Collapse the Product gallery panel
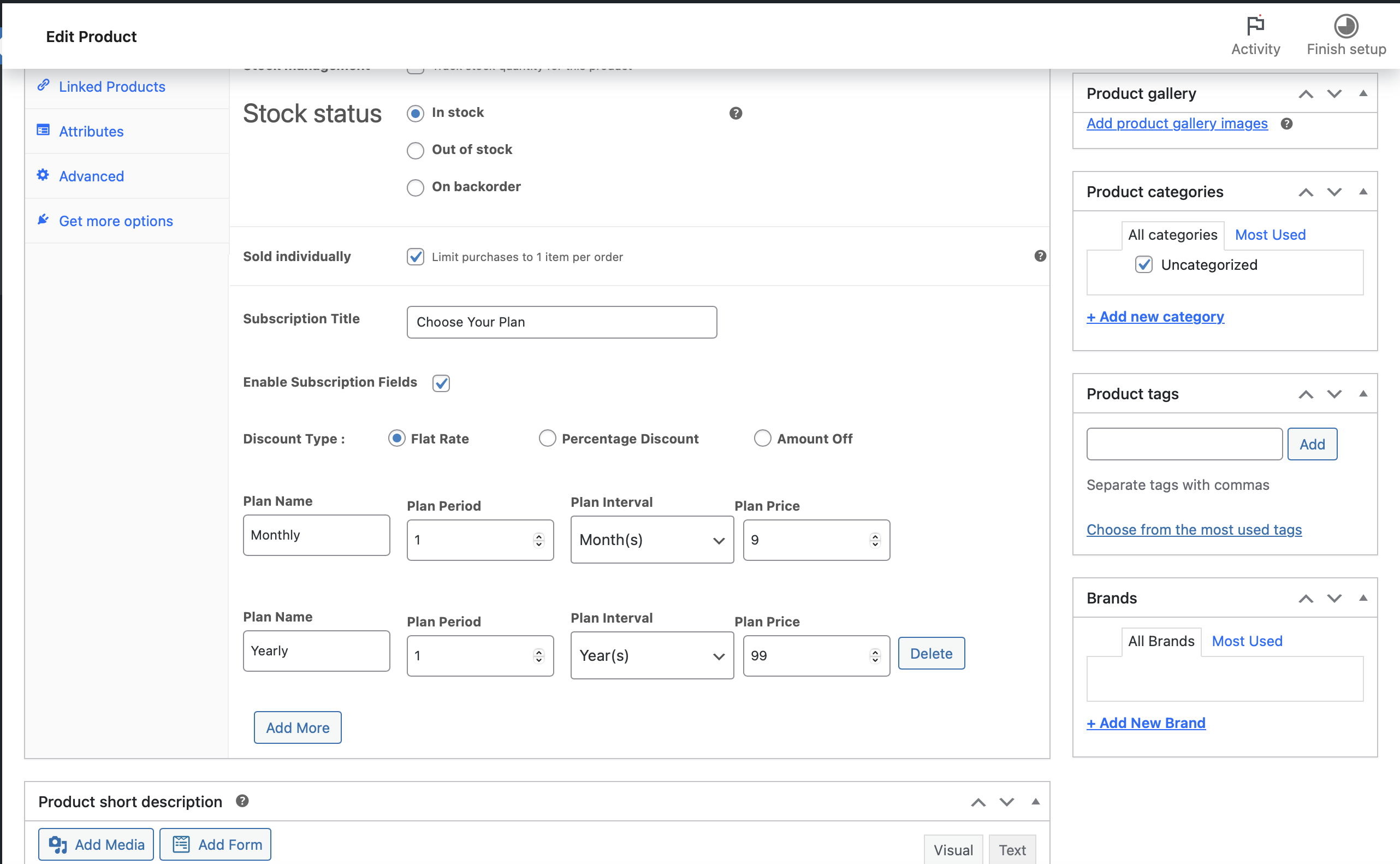Screen dimensions: 1400x864 (1363, 93)
